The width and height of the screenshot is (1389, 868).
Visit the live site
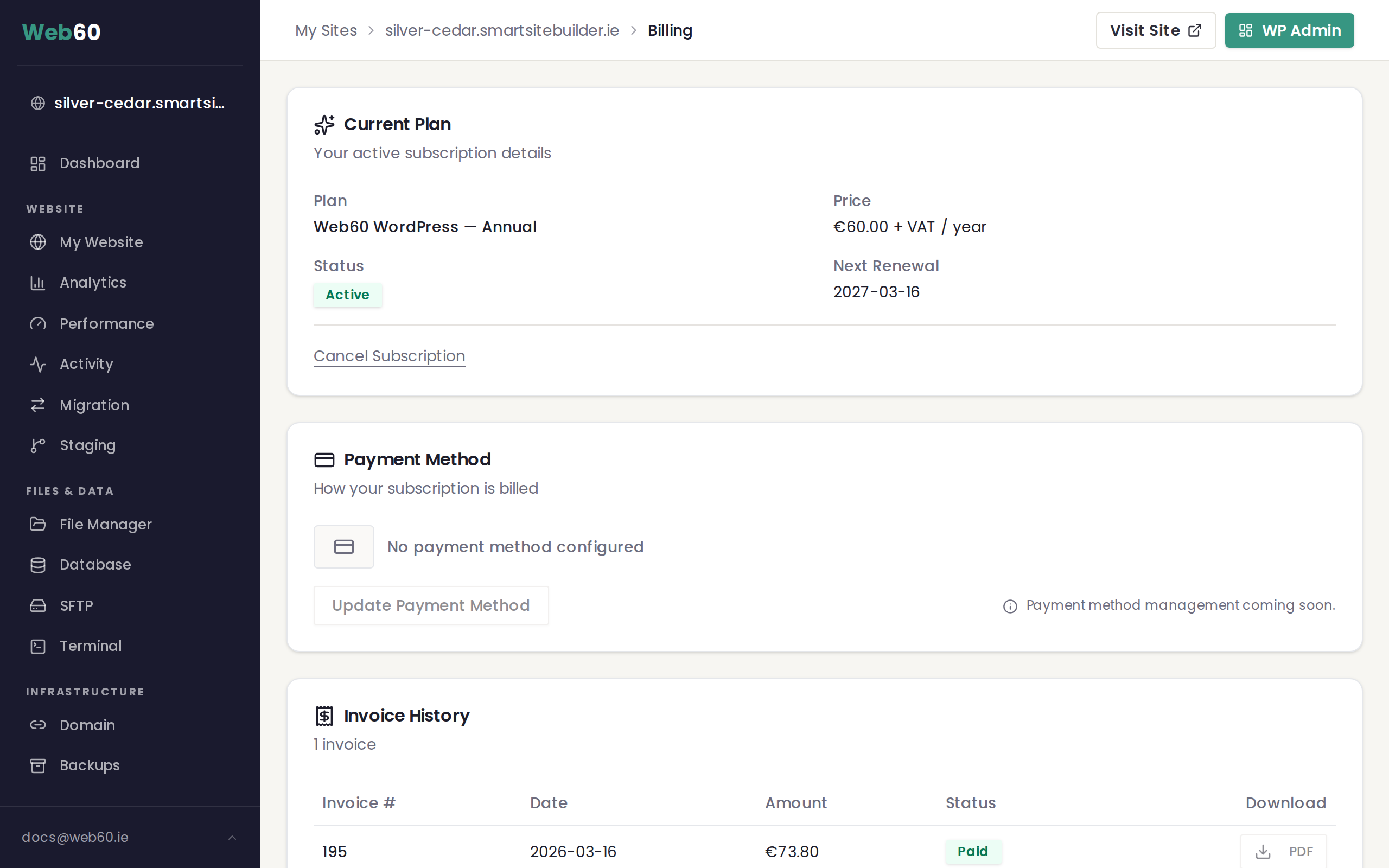click(1155, 30)
